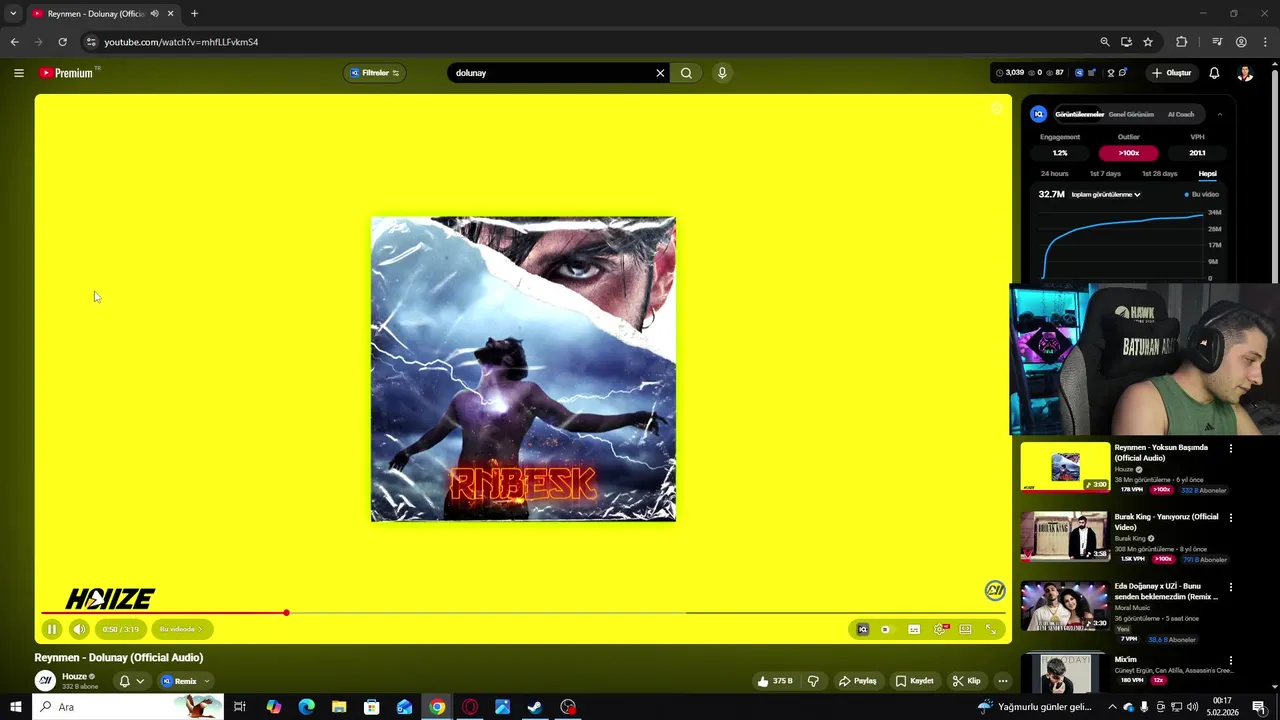Click the subscription notification bell
1280x720 pixels.
point(124,681)
